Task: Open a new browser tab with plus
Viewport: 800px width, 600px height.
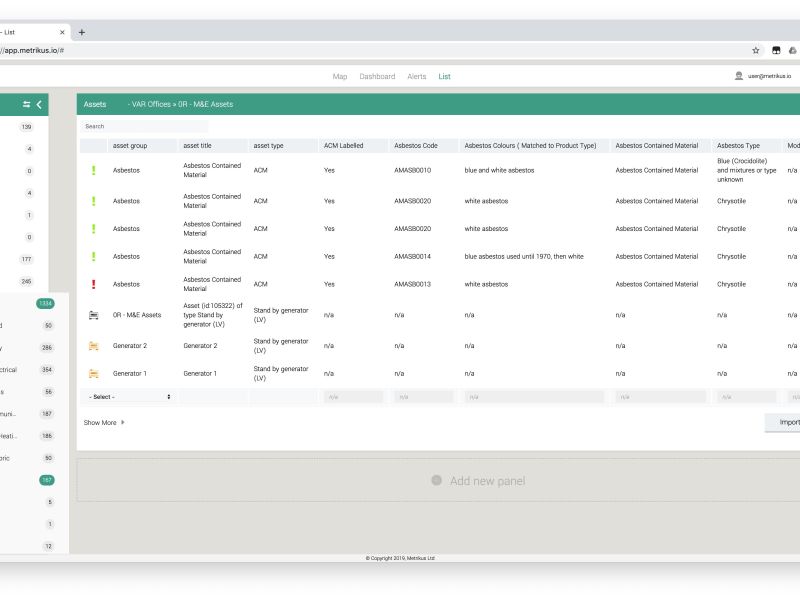Action: [x=82, y=32]
